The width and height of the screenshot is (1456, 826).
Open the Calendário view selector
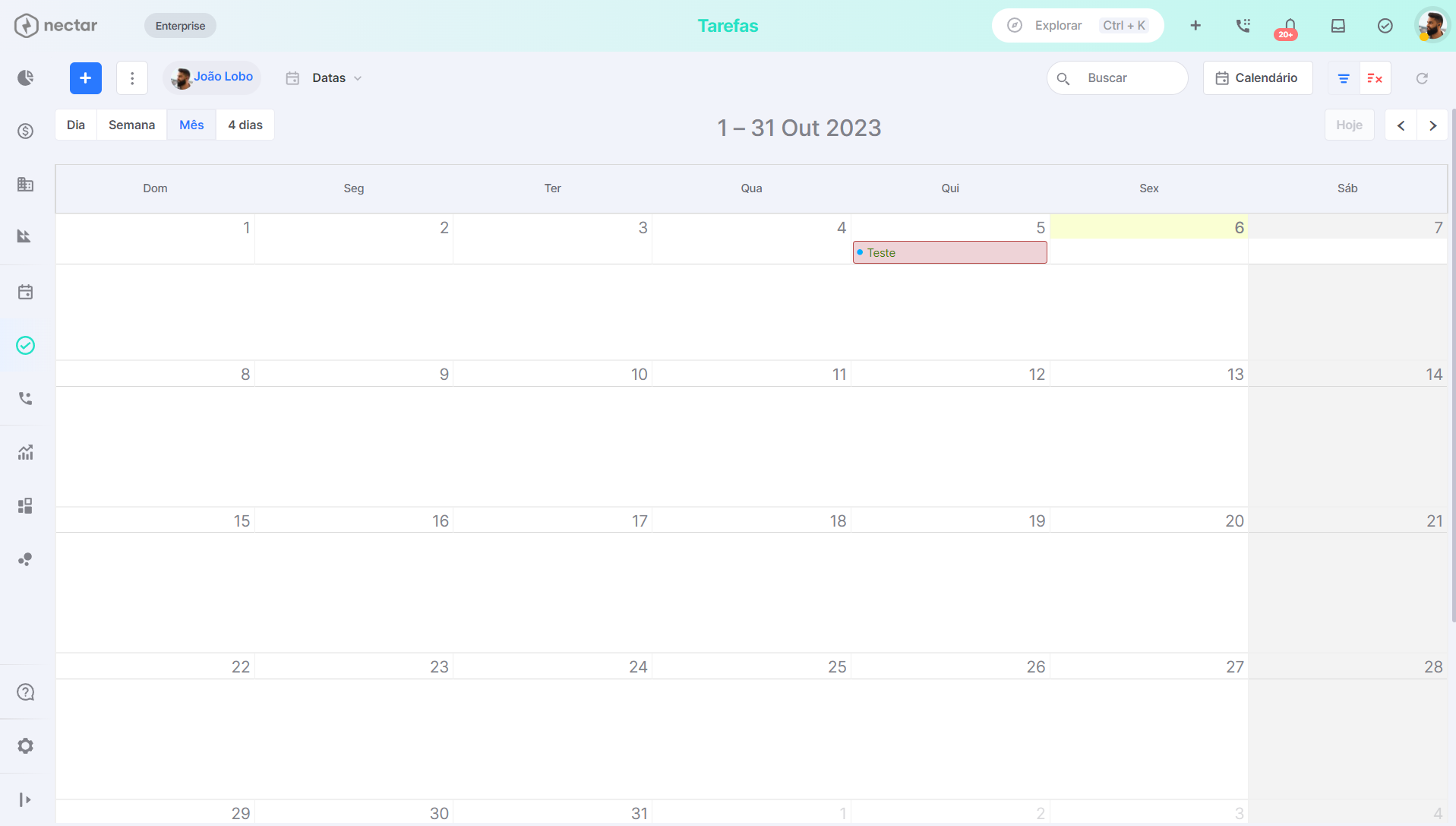pos(1258,78)
